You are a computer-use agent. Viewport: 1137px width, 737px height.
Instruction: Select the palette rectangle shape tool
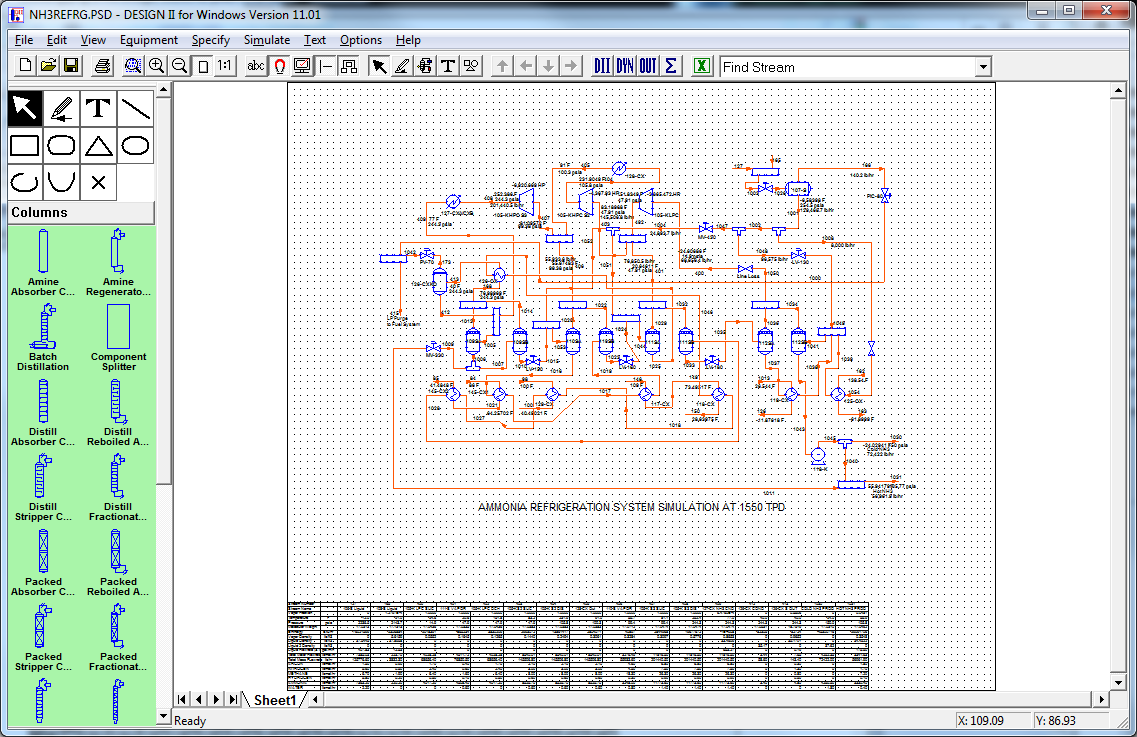[25, 145]
